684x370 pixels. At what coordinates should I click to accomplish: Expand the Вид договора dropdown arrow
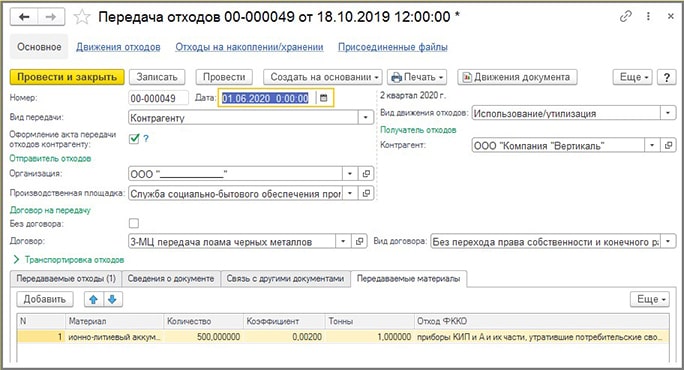[x=668, y=241]
